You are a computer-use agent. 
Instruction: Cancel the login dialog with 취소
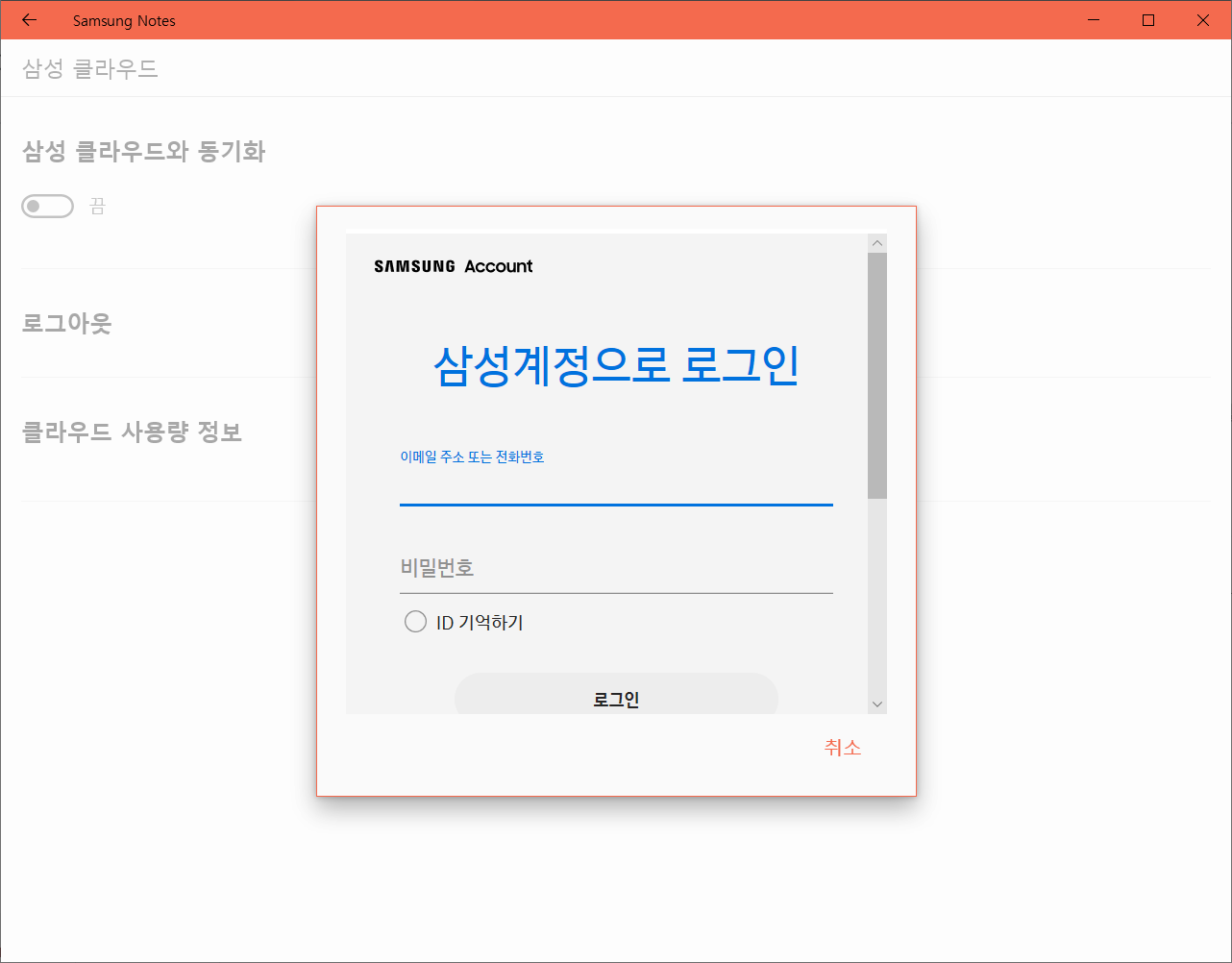pyautogui.click(x=843, y=747)
